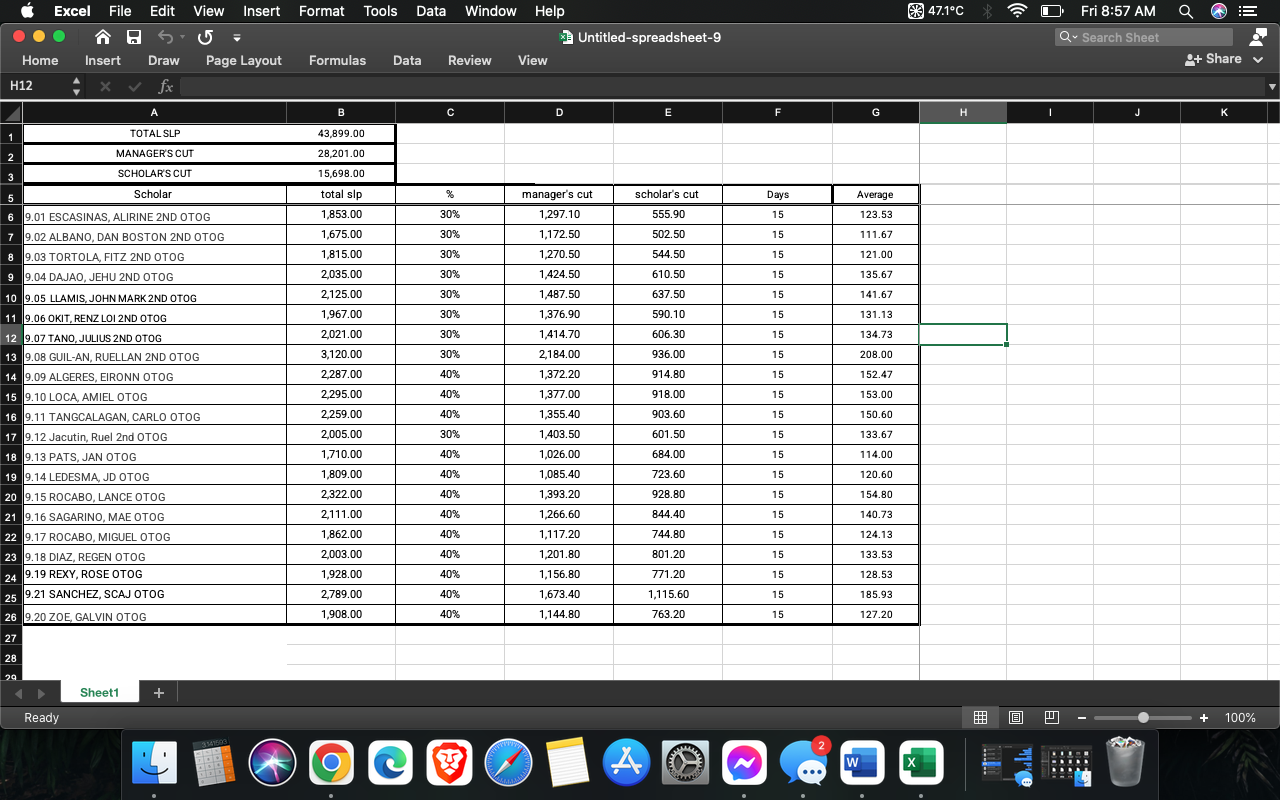Open Siri from the menu bar

click(1218, 11)
